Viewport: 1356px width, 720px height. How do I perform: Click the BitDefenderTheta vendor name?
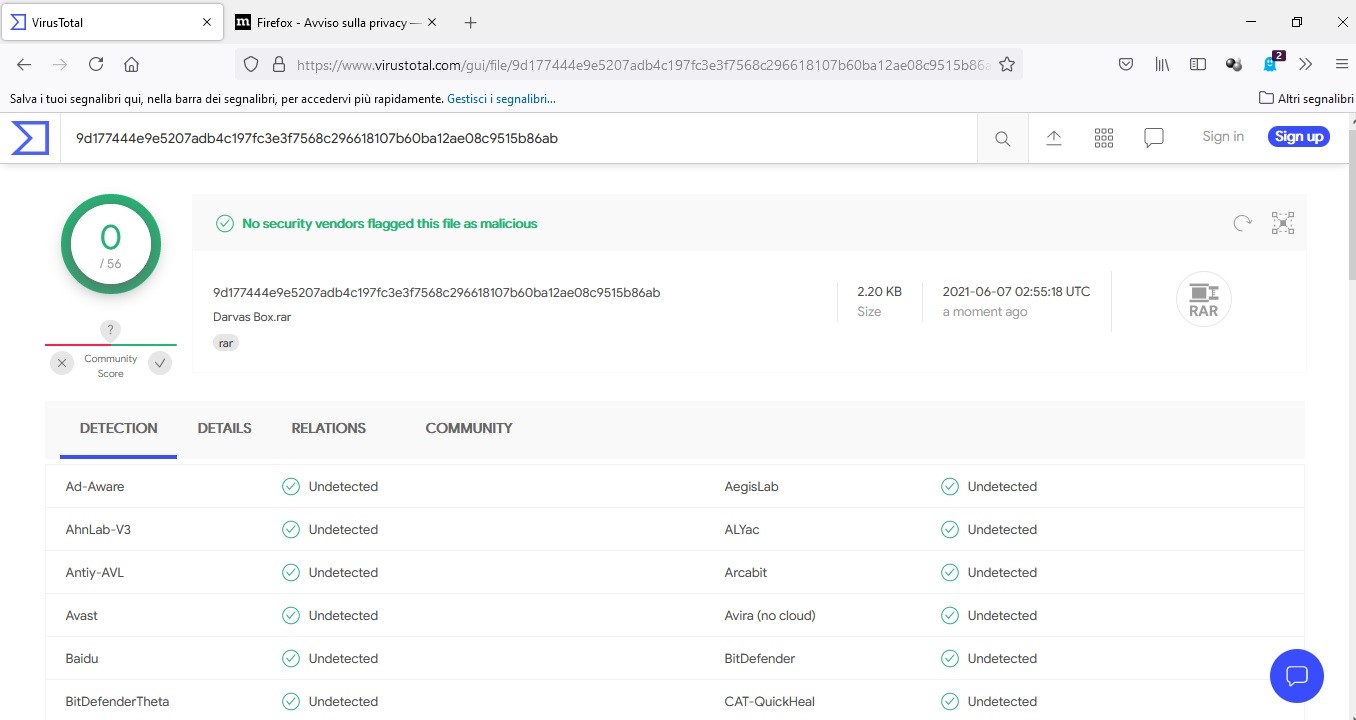117,702
